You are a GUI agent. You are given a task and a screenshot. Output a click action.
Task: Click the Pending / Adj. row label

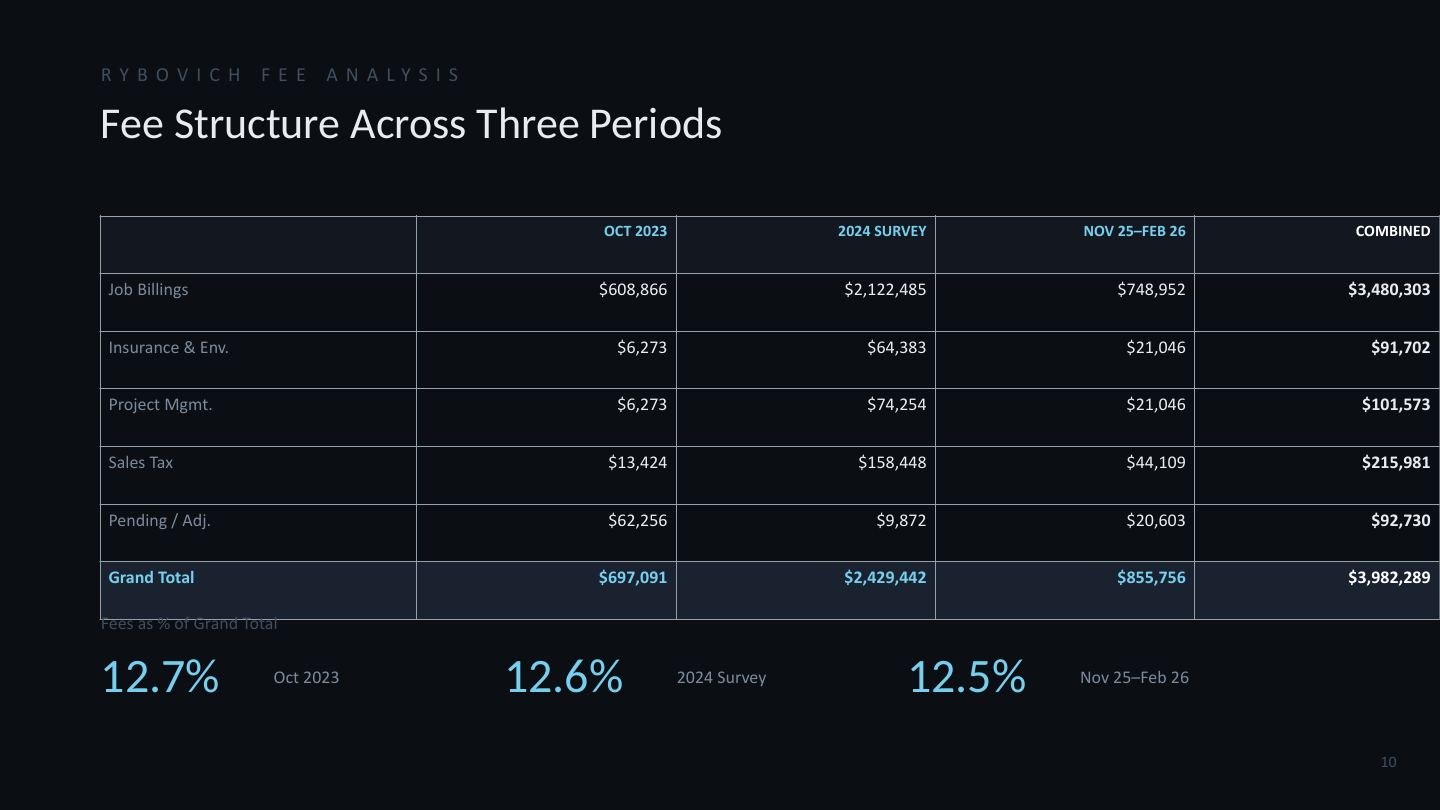click(159, 521)
